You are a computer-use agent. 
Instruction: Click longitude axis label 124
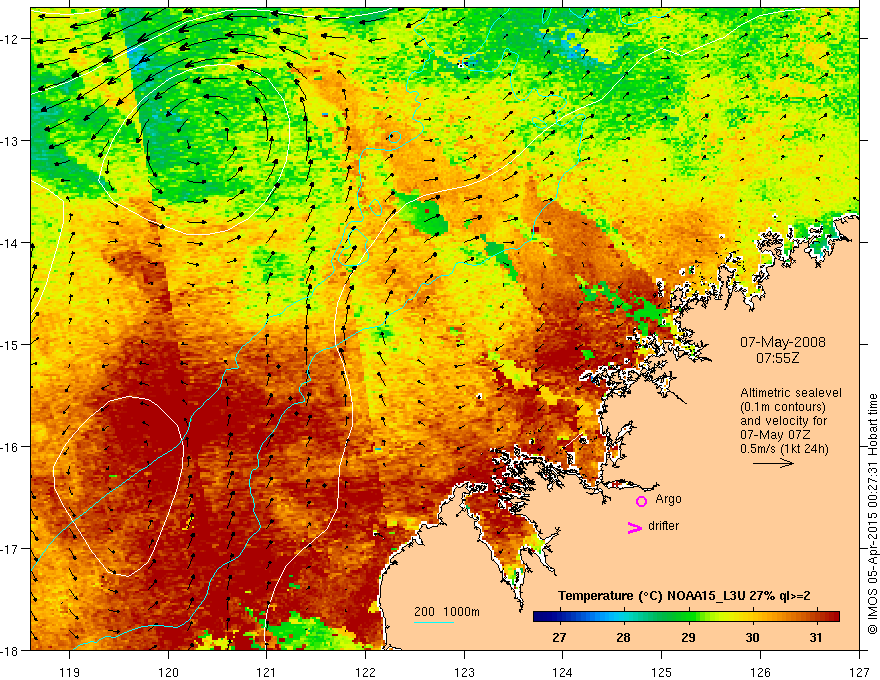[x=563, y=672]
